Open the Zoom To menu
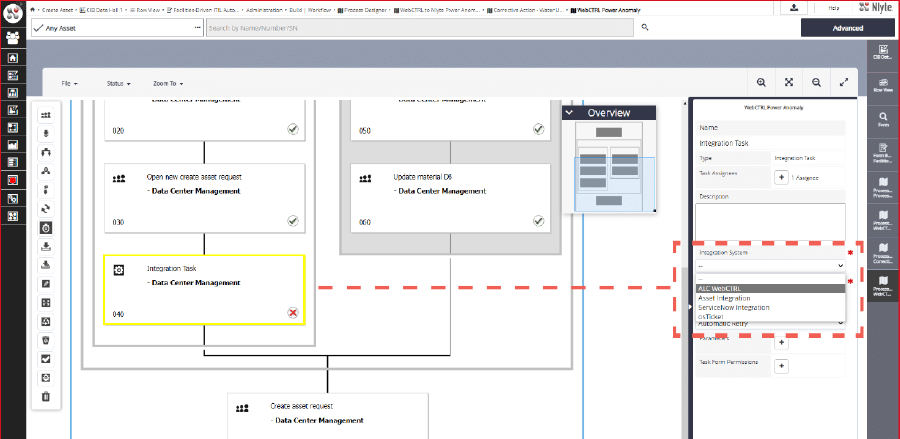 click(x=168, y=84)
